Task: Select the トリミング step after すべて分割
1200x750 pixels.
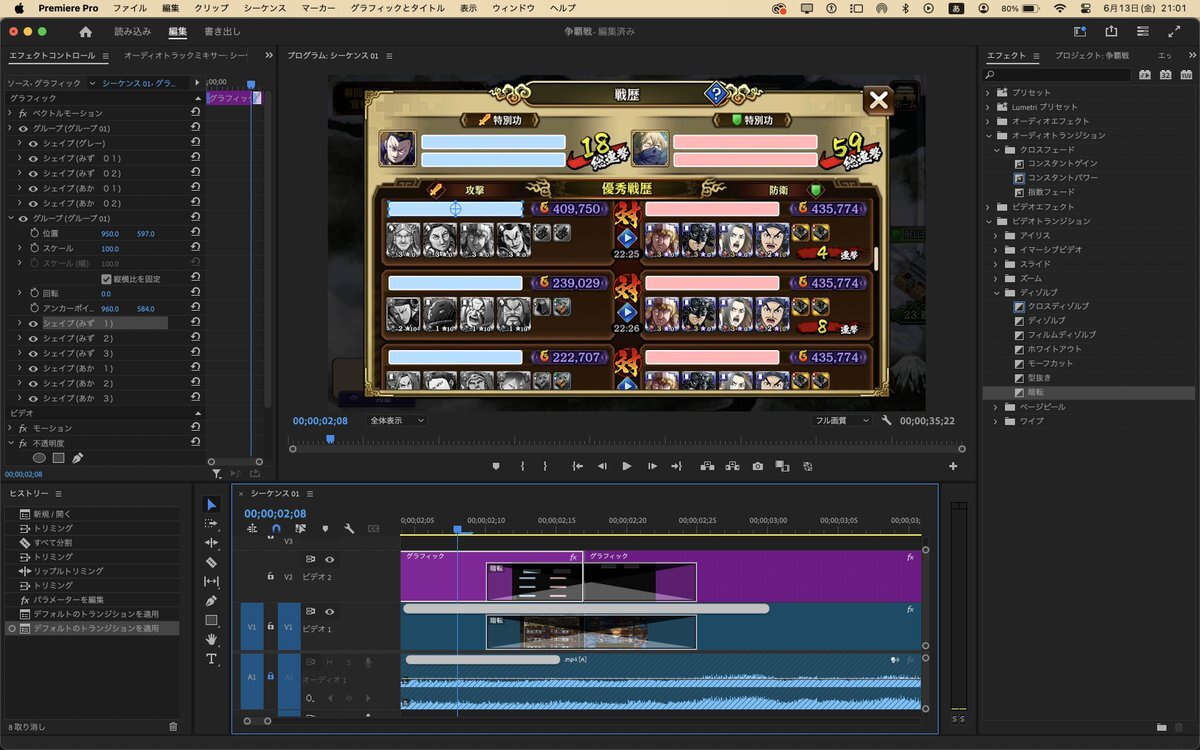Action: (x=53, y=557)
